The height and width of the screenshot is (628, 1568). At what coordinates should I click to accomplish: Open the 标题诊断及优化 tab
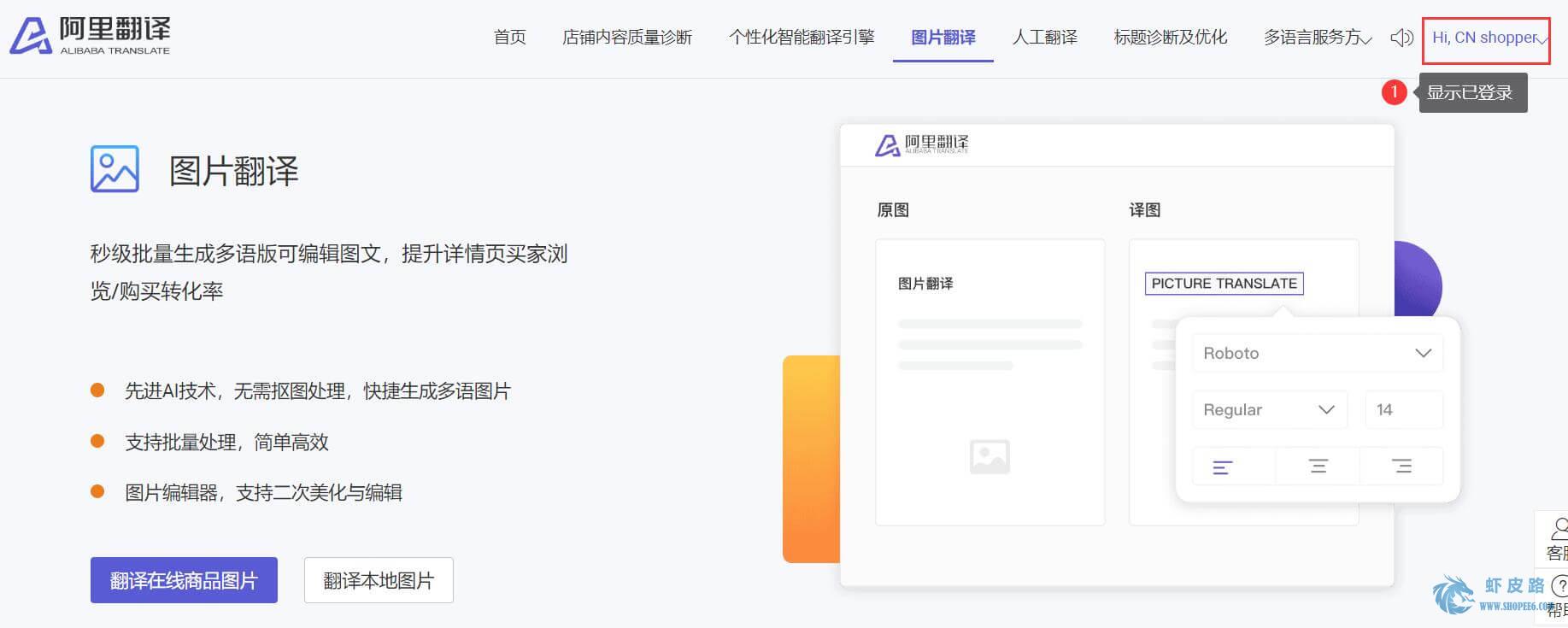(x=1171, y=37)
